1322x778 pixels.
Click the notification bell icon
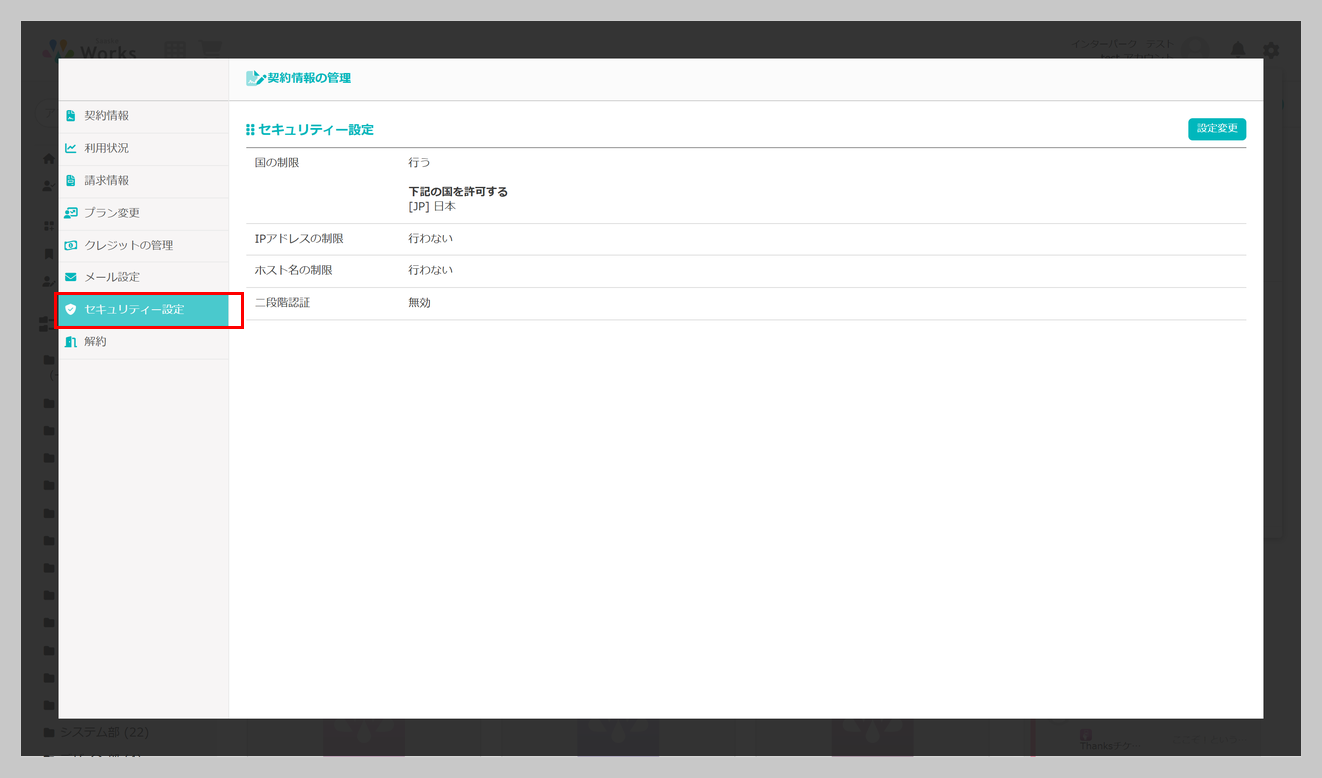[x=1238, y=50]
